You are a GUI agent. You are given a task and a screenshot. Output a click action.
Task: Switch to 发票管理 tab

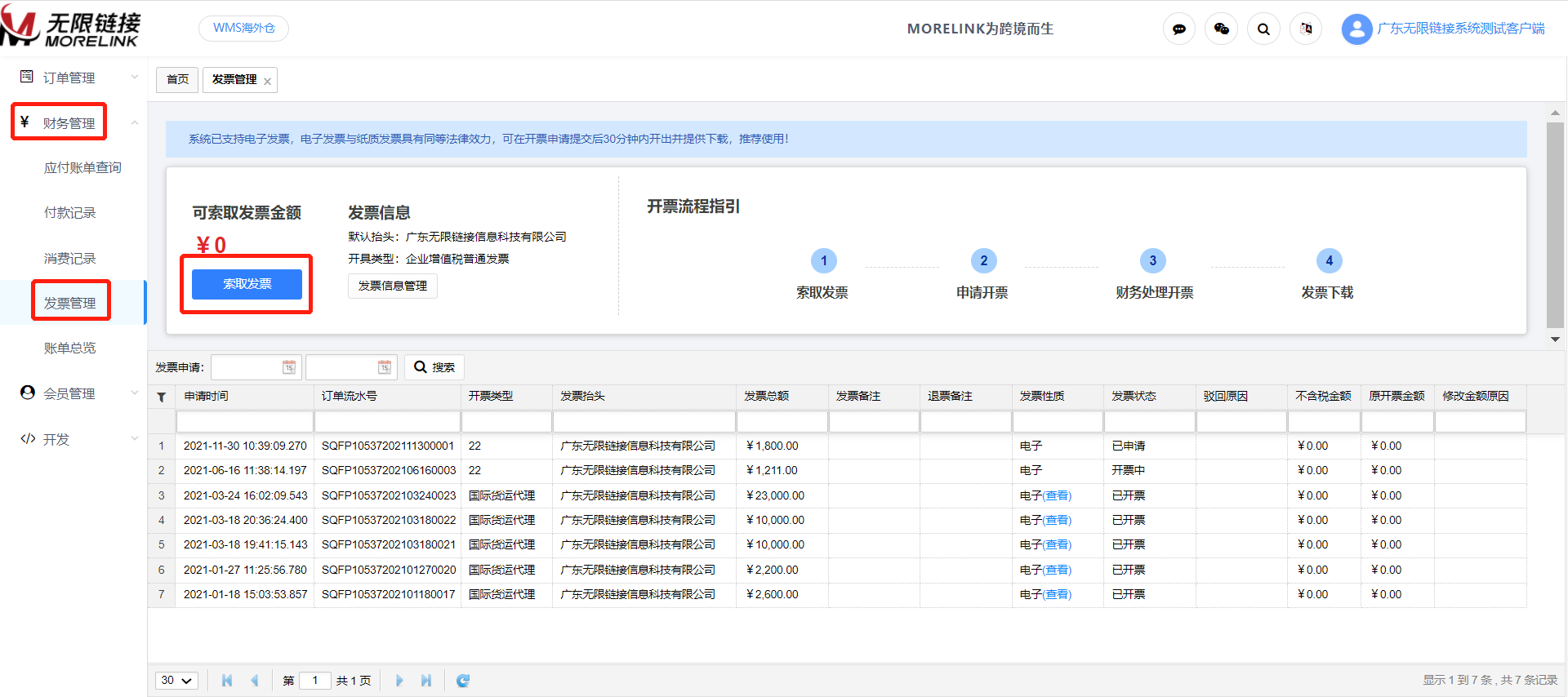click(x=234, y=80)
